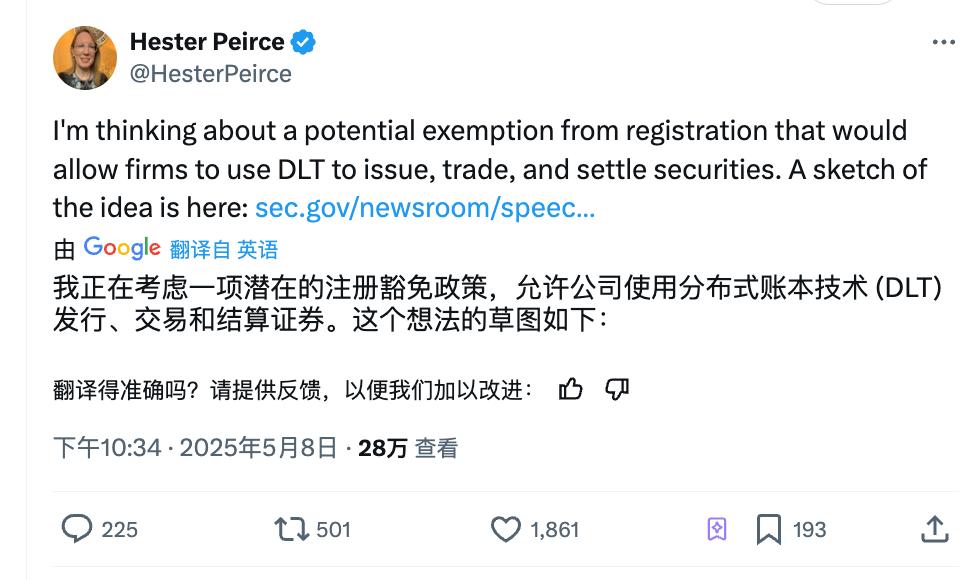Image resolution: width=974 pixels, height=580 pixels.
Task: View the 28万 查看 view count
Action: coord(407,448)
